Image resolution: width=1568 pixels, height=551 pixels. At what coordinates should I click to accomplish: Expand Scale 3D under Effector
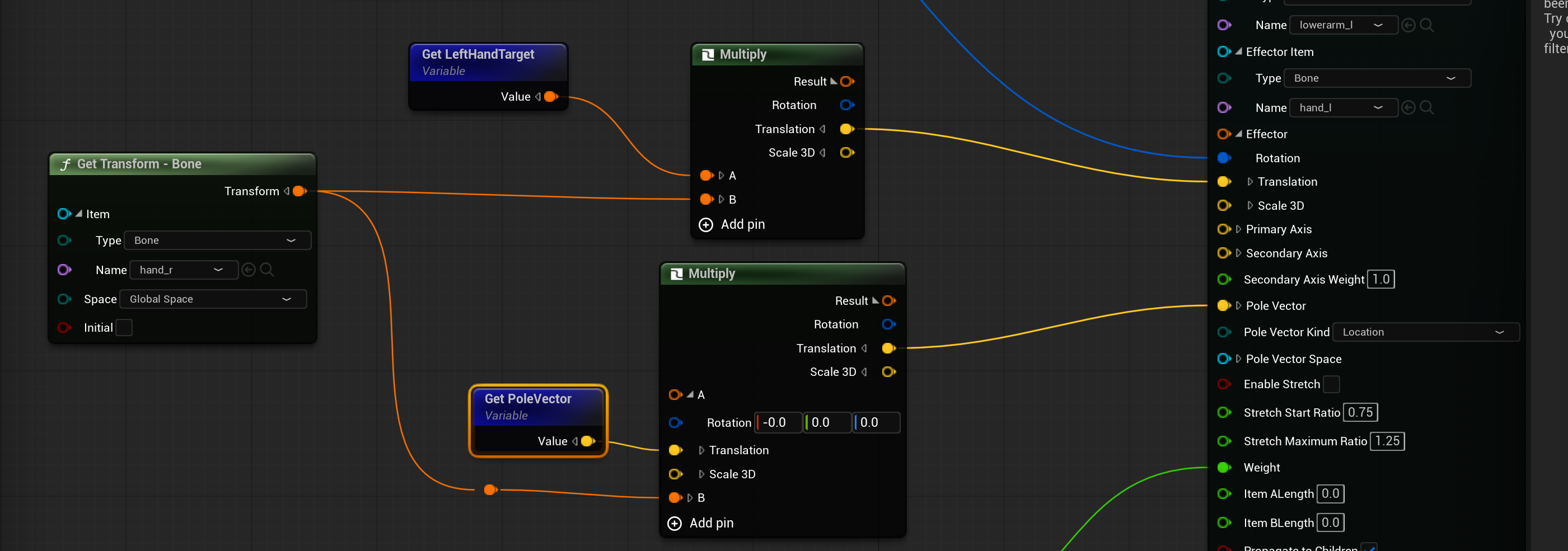click(x=1250, y=205)
